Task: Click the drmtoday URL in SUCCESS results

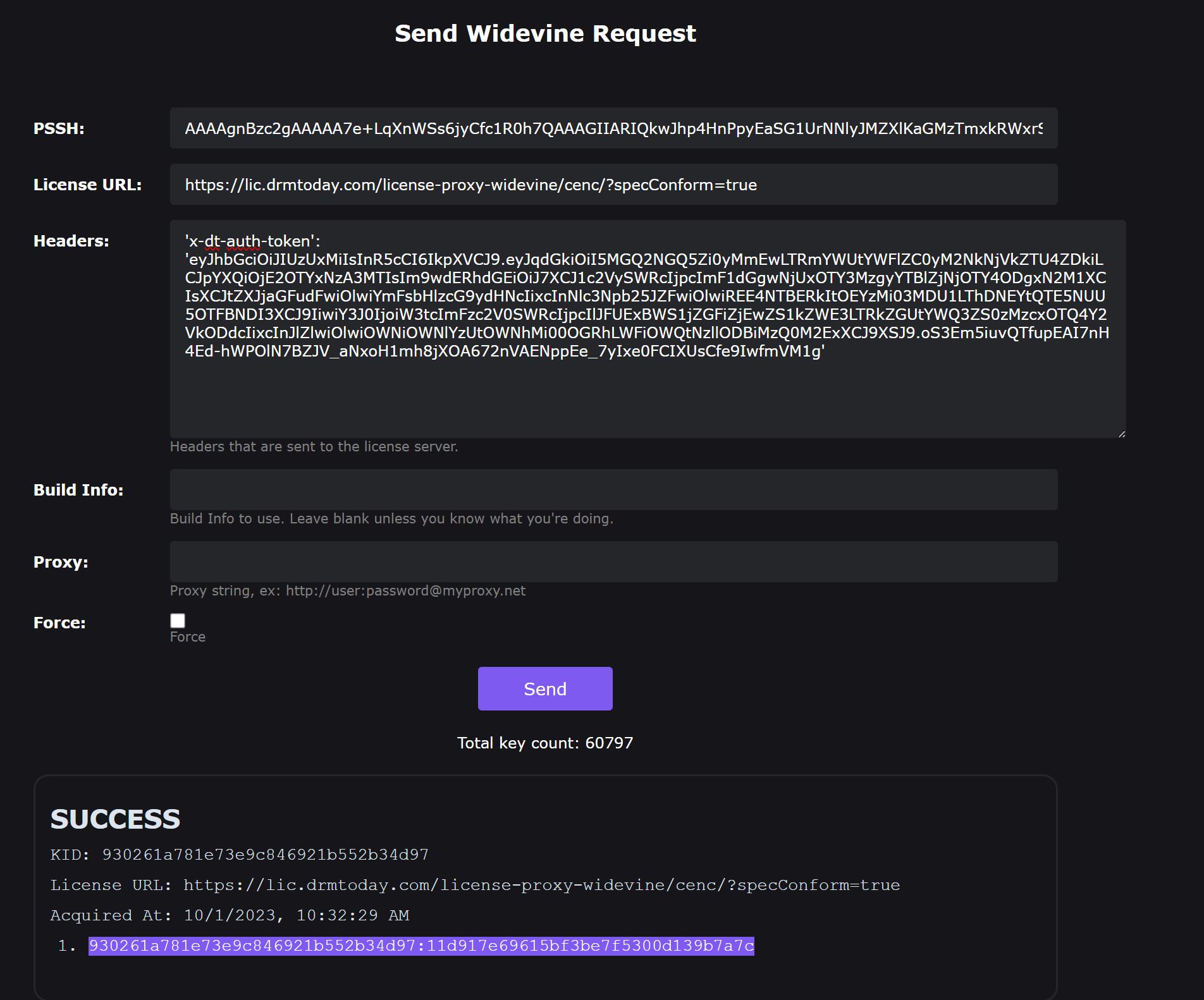Action: (x=541, y=885)
